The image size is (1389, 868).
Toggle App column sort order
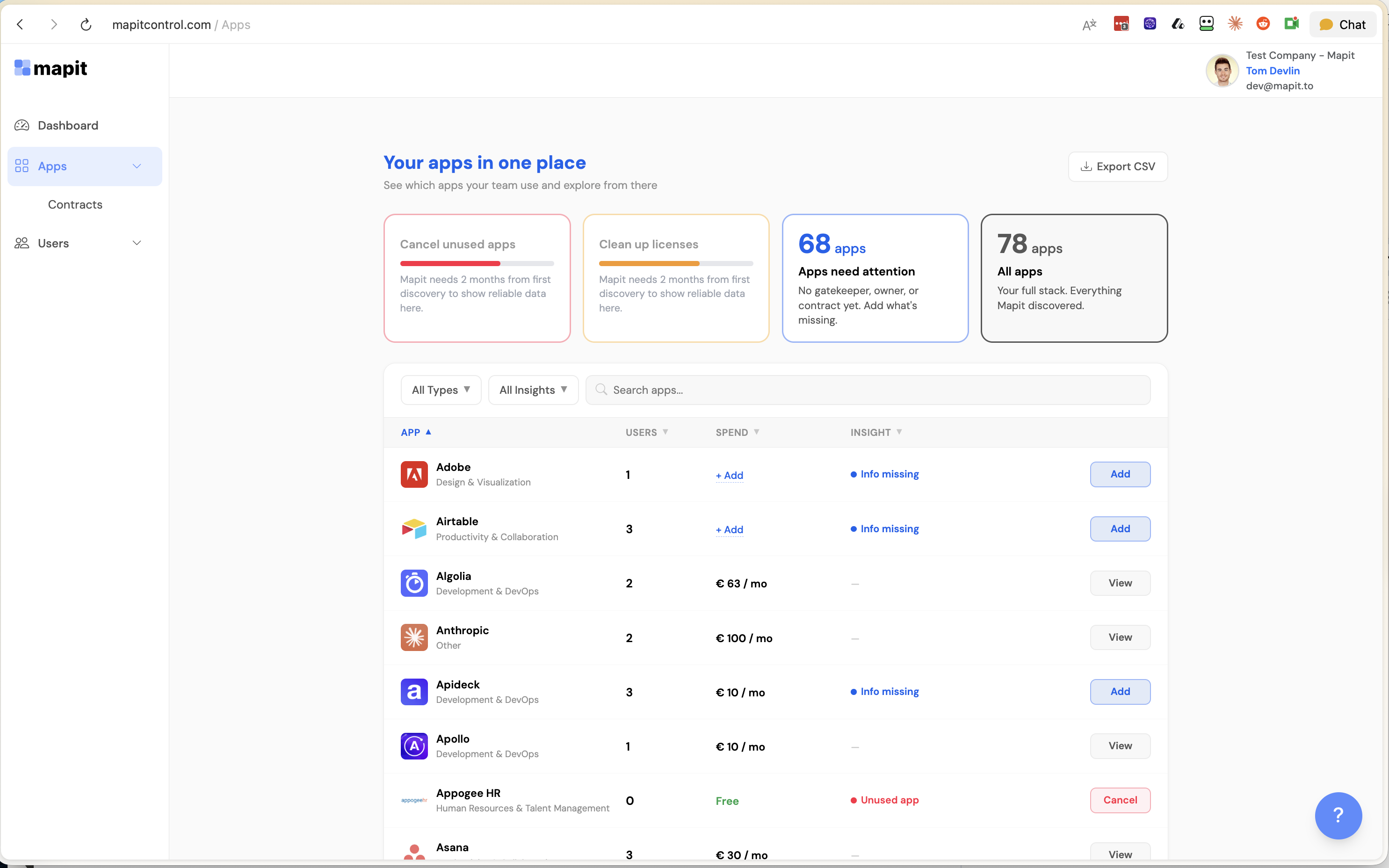point(416,432)
